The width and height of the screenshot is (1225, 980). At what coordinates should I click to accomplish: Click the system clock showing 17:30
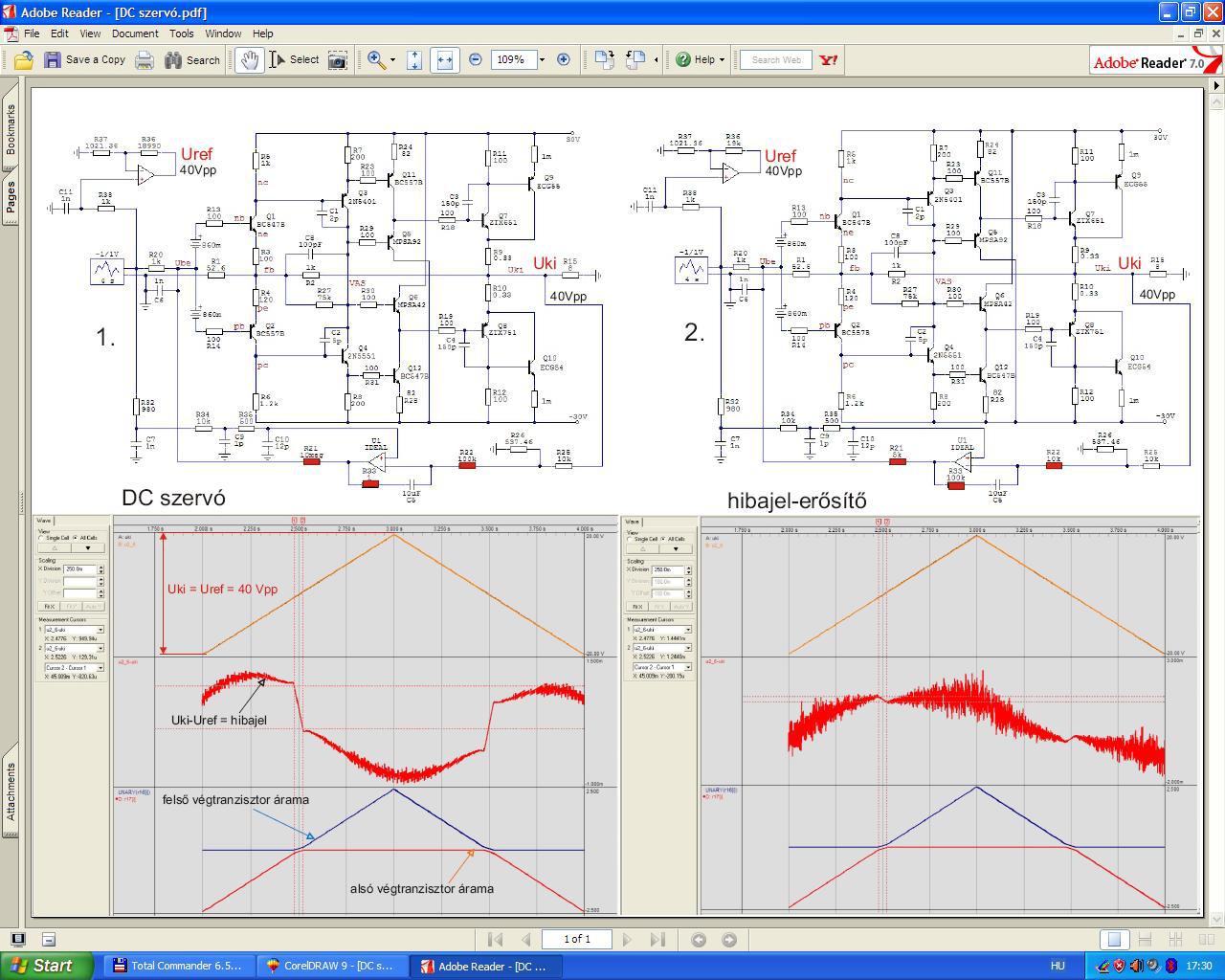point(1198,966)
